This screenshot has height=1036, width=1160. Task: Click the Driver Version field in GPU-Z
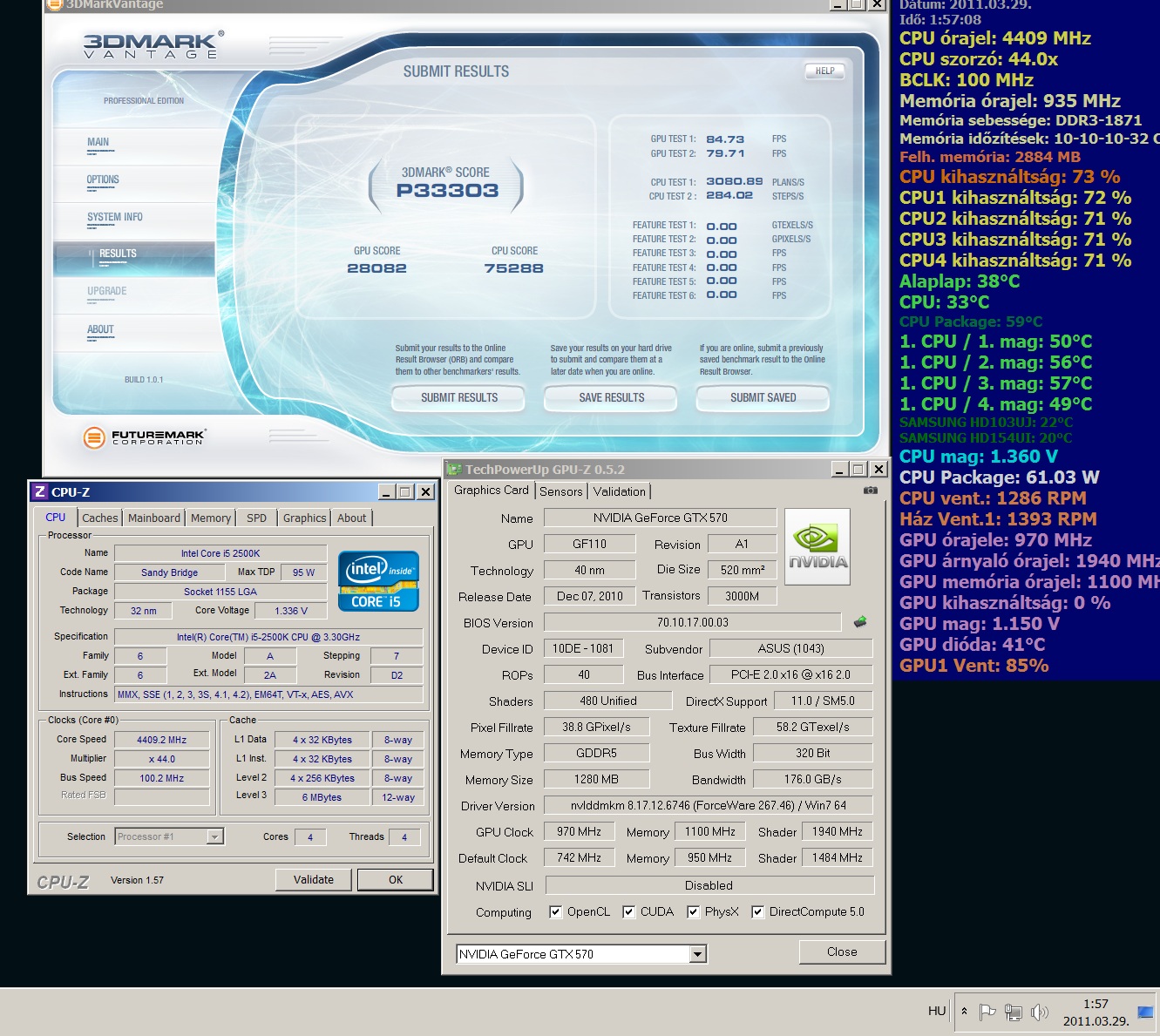pyautogui.click(x=709, y=805)
